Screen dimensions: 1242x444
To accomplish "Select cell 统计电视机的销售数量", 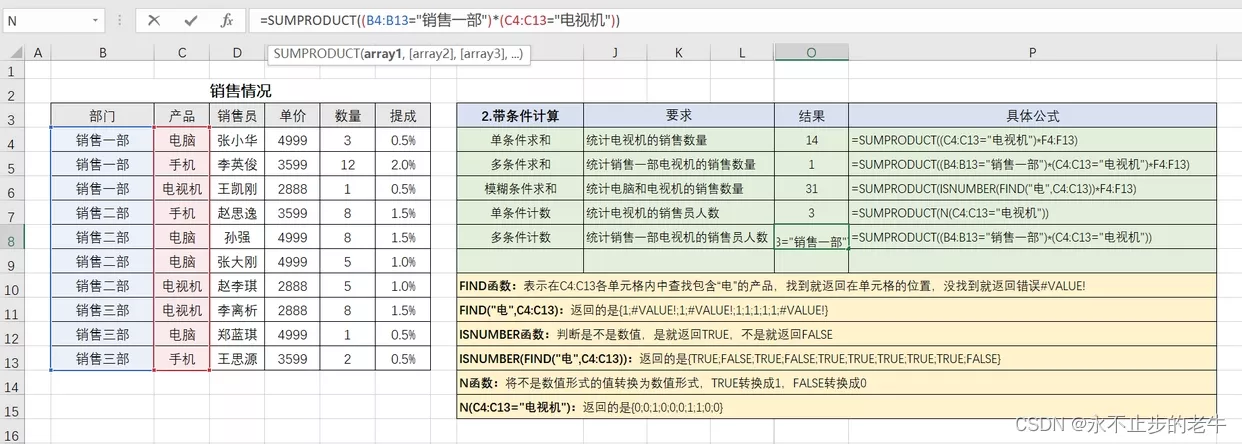I will [x=678, y=140].
